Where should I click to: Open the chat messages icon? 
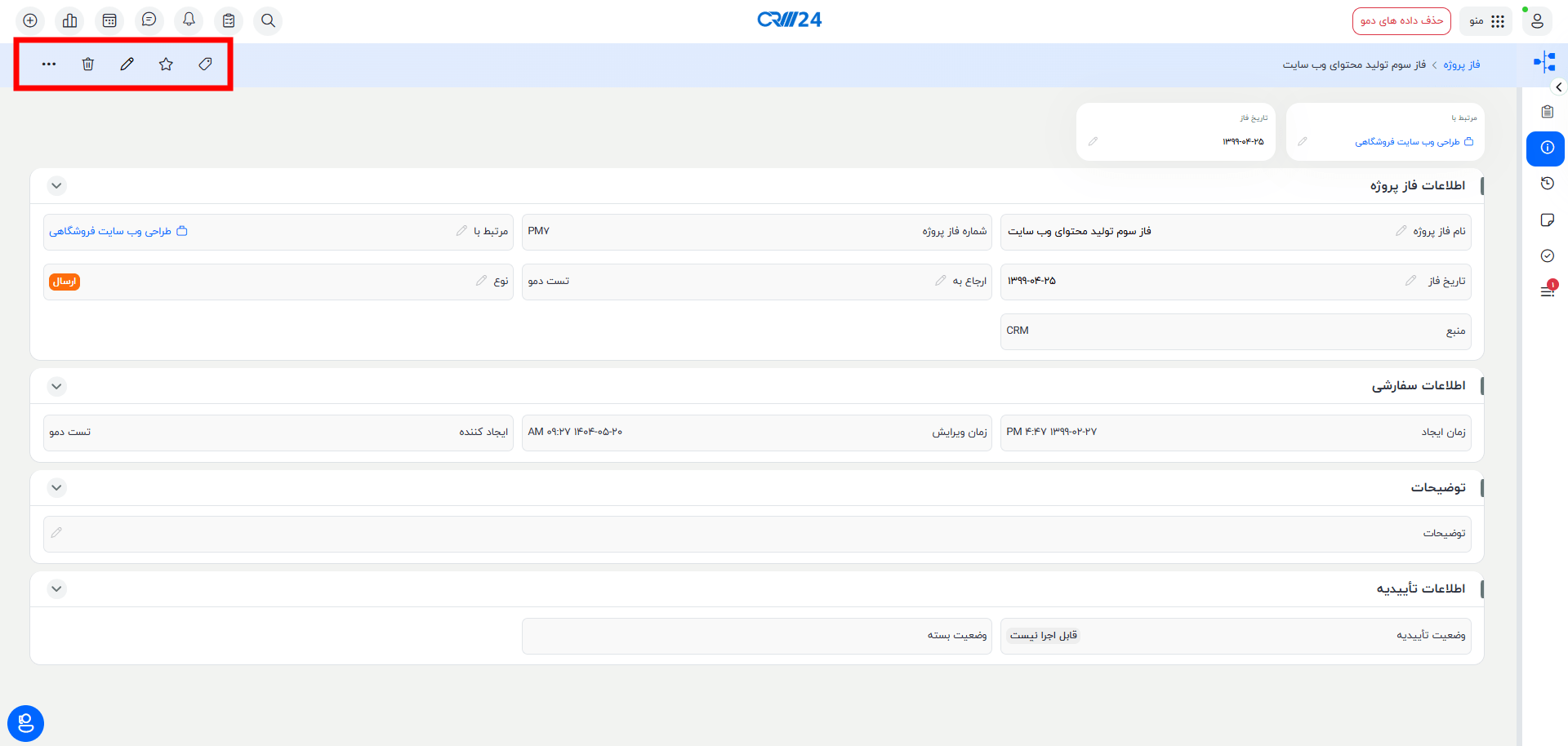coord(149,20)
